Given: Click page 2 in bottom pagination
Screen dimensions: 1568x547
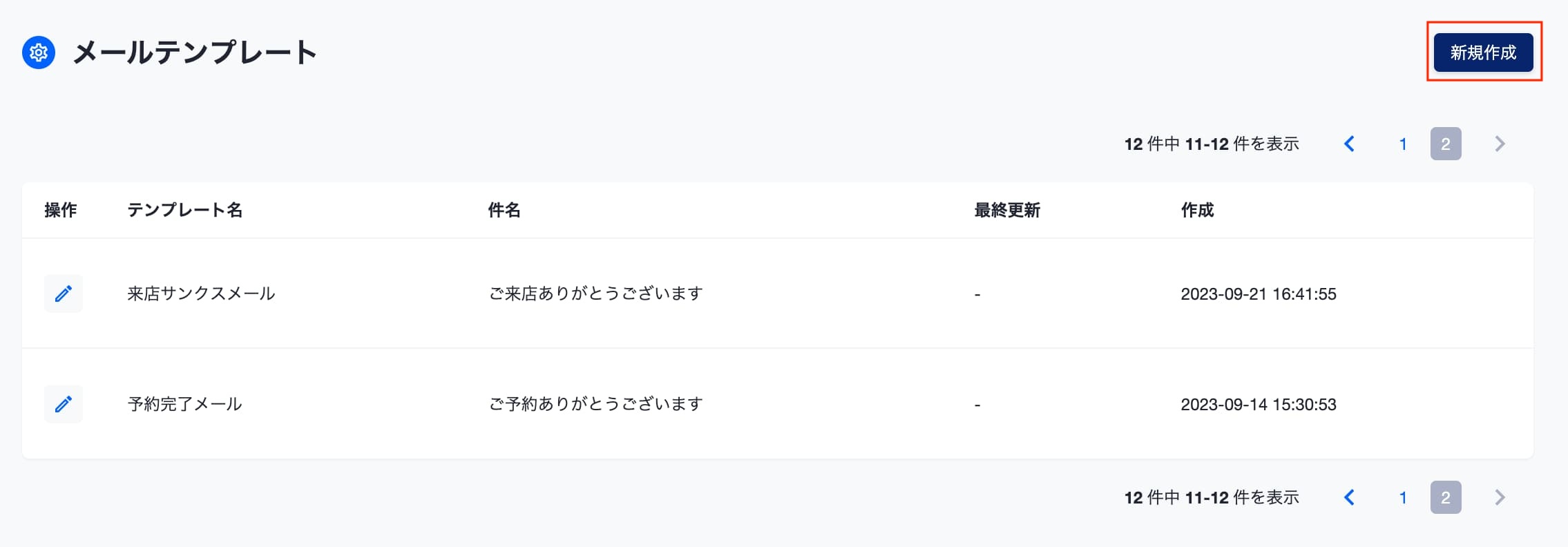Looking at the screenshot, I should click(1445, 497).
